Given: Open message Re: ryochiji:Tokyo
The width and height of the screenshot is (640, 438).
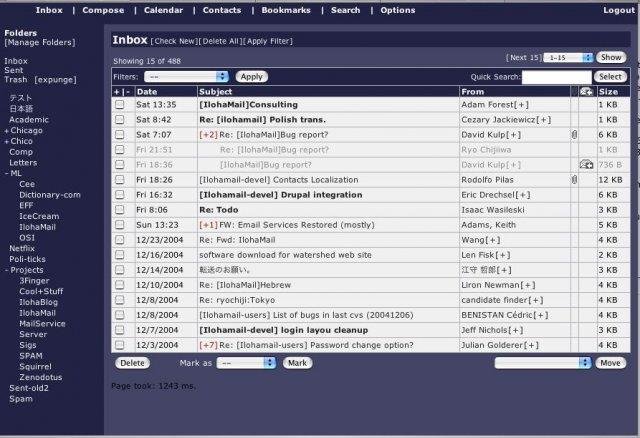Looking at the screenshot, I should pyautogui.click(x=237, y=300).
